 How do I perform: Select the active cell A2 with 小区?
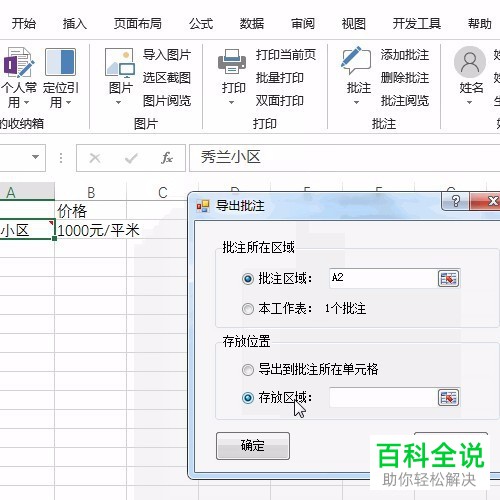click(x=27, y=229)
